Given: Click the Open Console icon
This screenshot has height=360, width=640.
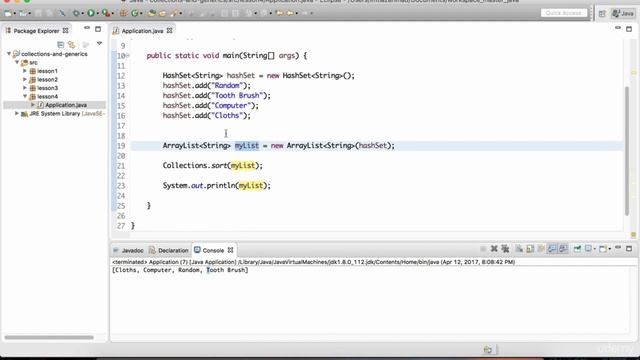Looking at the screenshot, I should [x=602, y=249].
